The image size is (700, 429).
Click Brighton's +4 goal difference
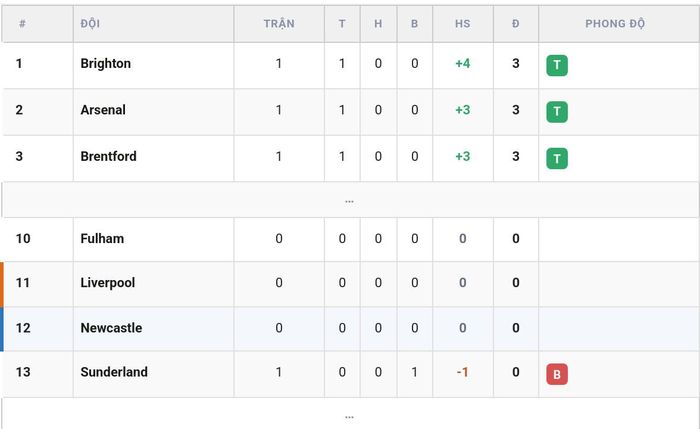(x=462, y=63)
